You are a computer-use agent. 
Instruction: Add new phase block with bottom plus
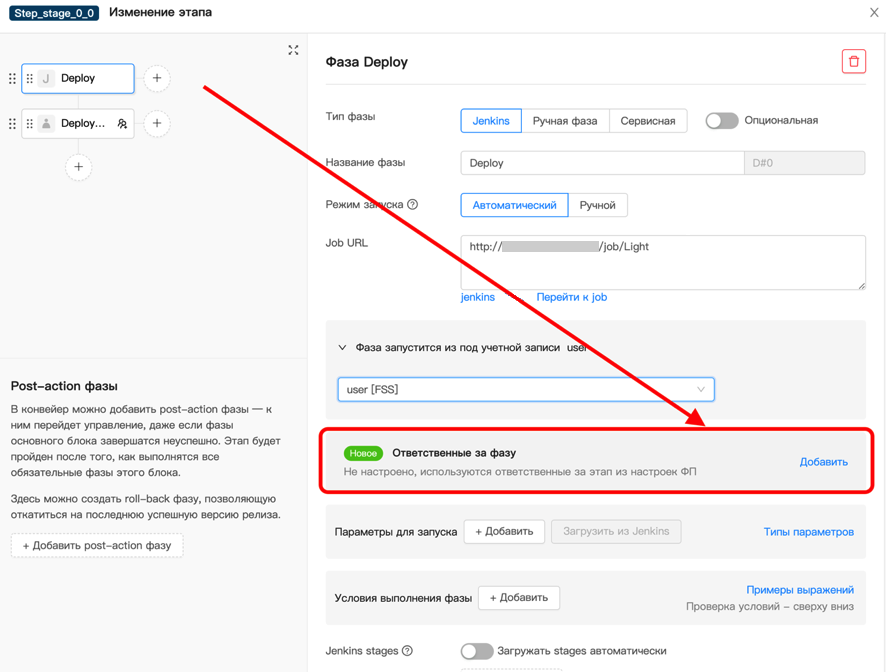[x=79, y=167]
